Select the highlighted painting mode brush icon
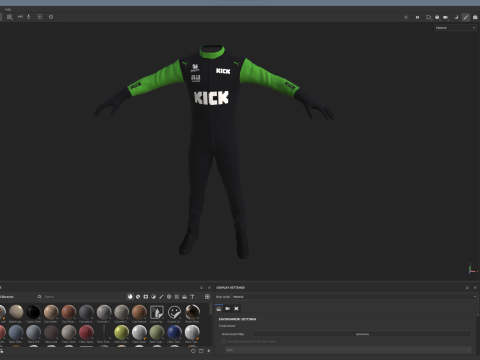 coord(466,17)
